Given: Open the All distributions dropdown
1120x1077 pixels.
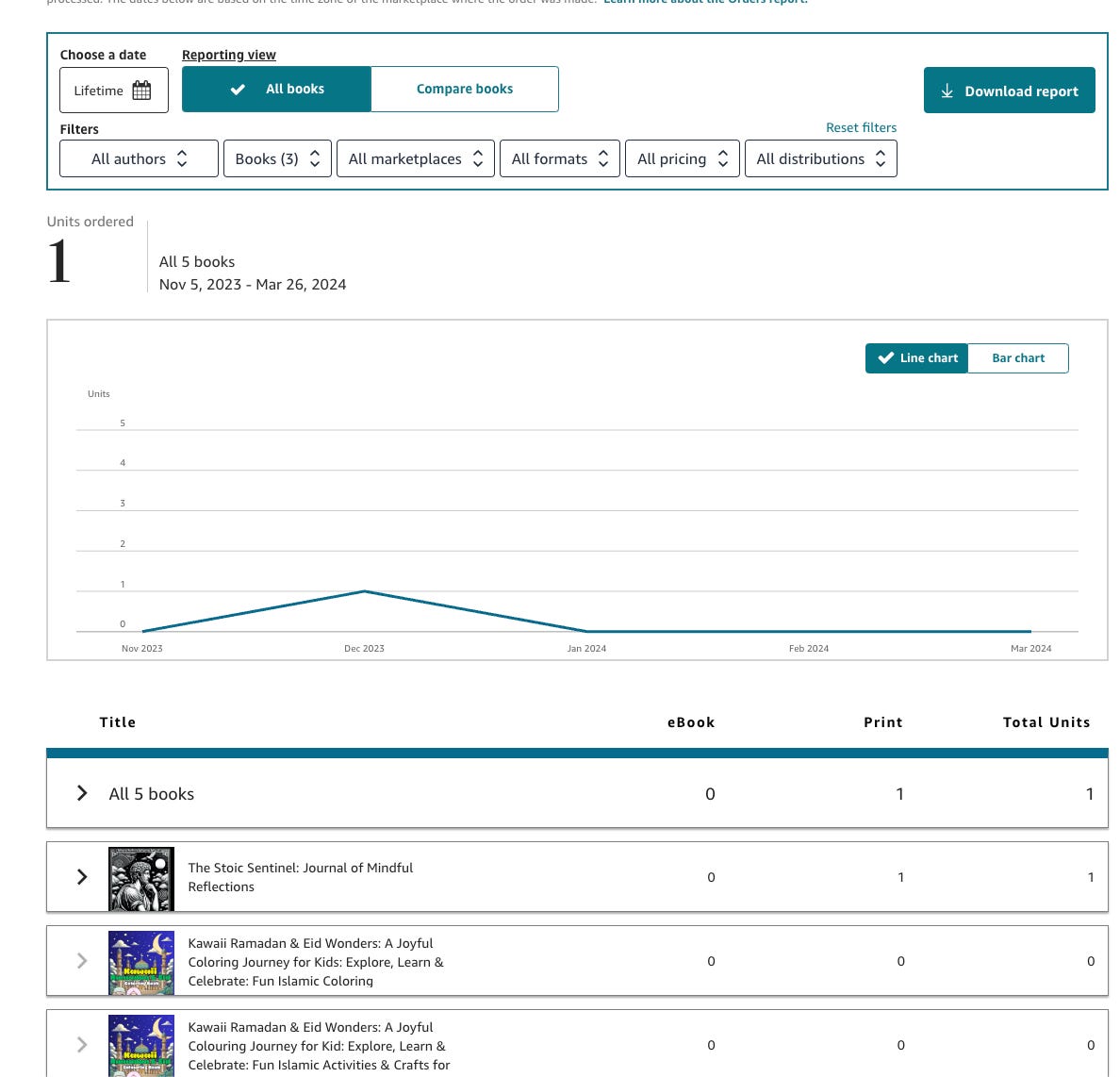Looking at the screenshot, I should pyautogui.click(x=821, y=158).
